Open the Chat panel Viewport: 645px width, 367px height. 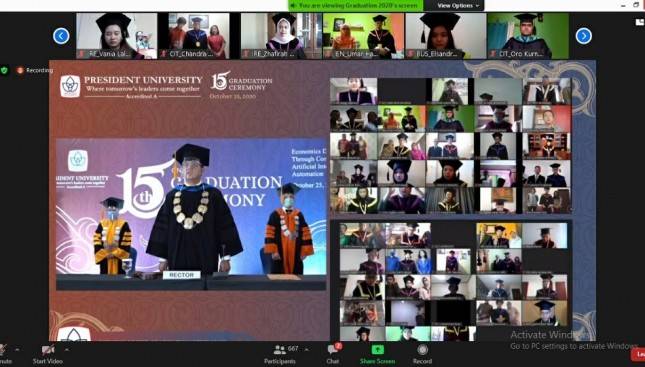coord(333,354)
